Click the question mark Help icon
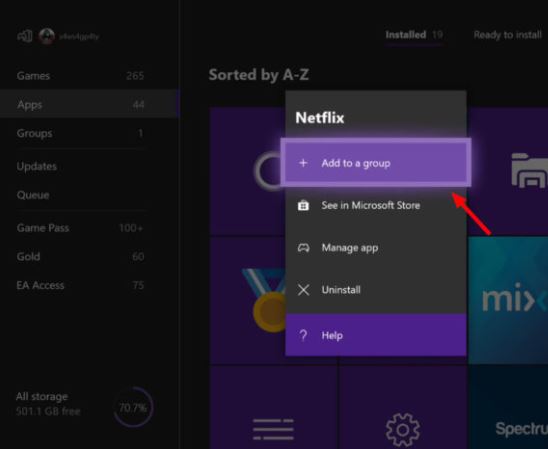This screenshot has width=548, height=449. click(x=303, y=335)
